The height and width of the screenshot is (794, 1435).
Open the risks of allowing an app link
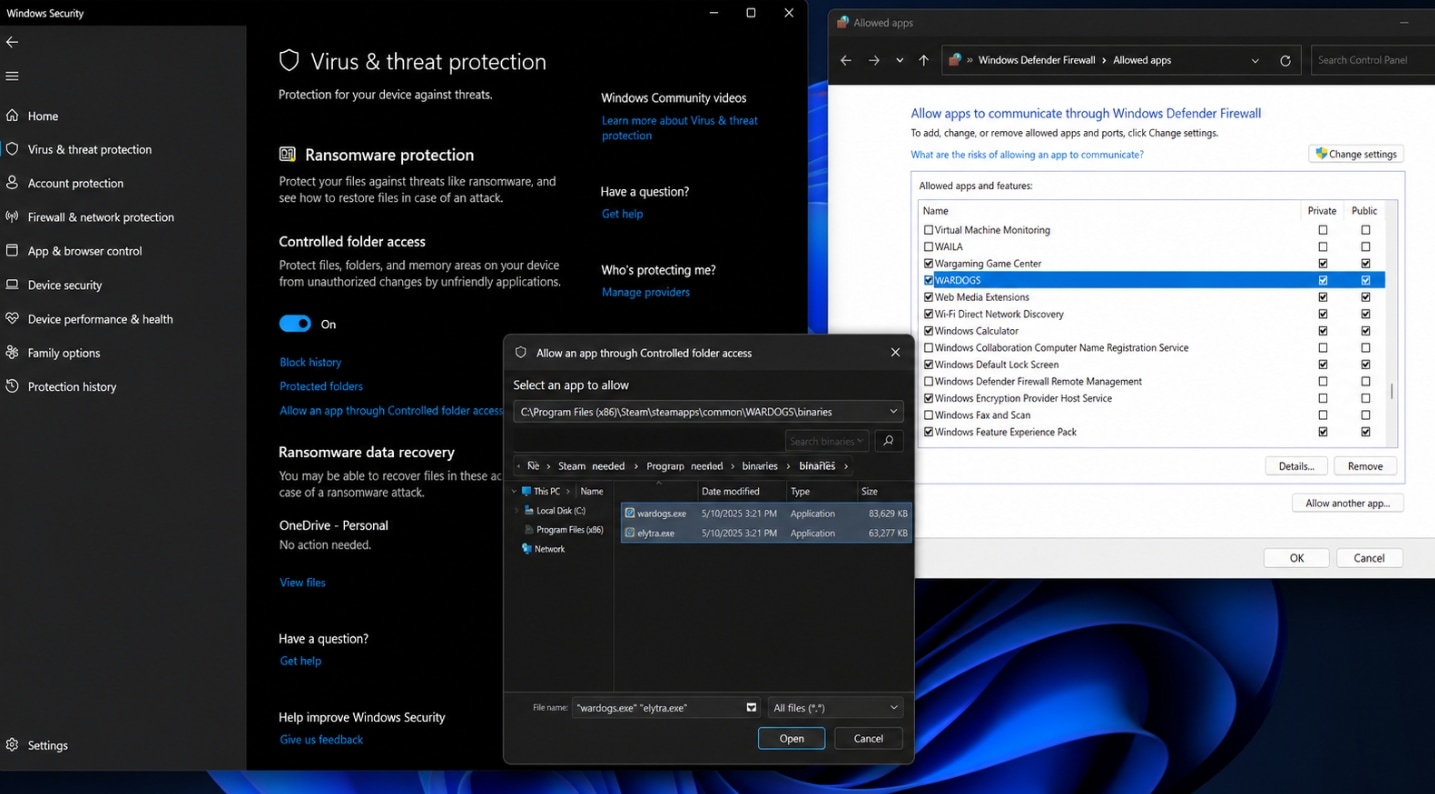(x=1026, y=155)
